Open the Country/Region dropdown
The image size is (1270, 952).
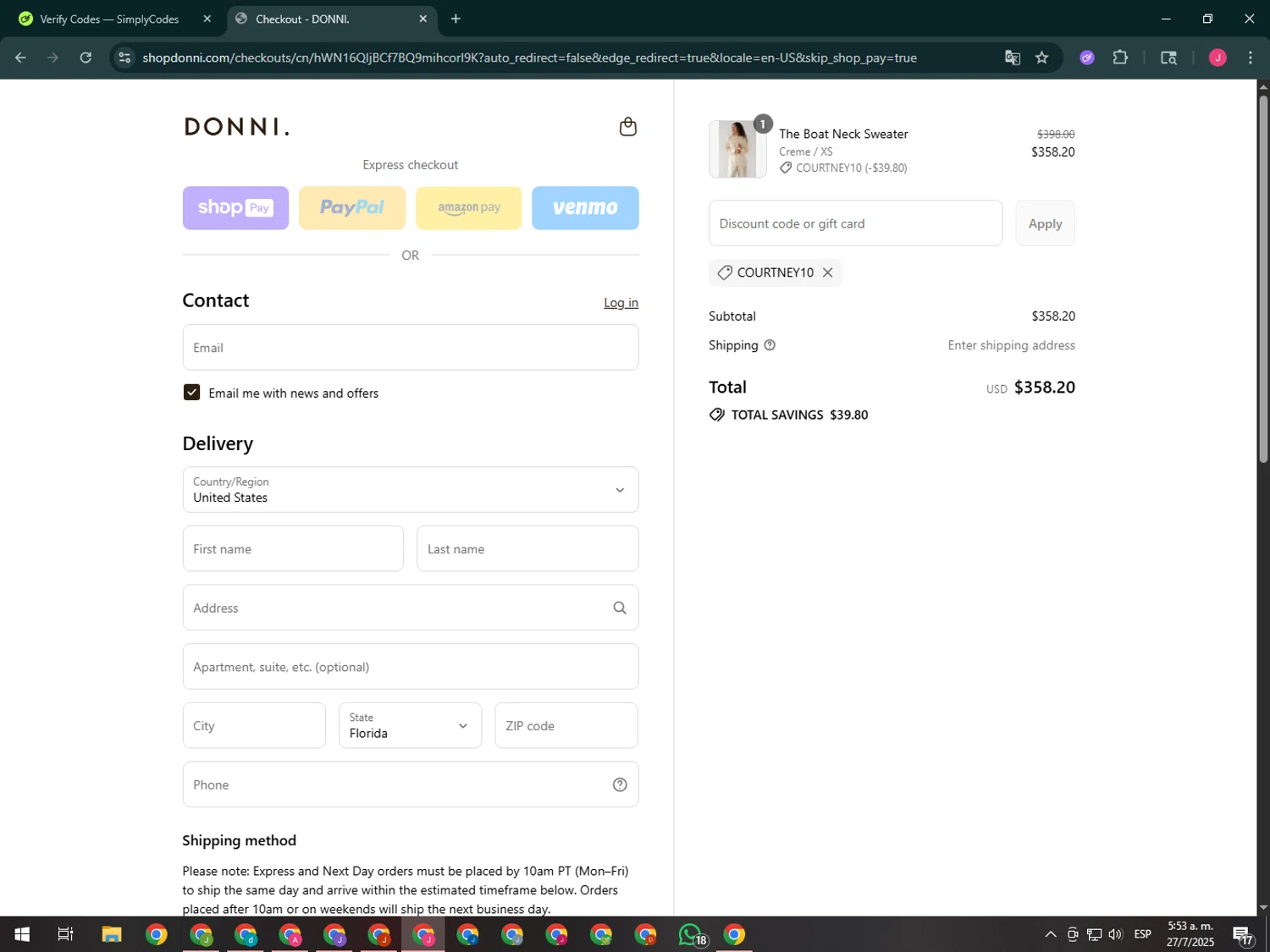(x=411, y=490)
